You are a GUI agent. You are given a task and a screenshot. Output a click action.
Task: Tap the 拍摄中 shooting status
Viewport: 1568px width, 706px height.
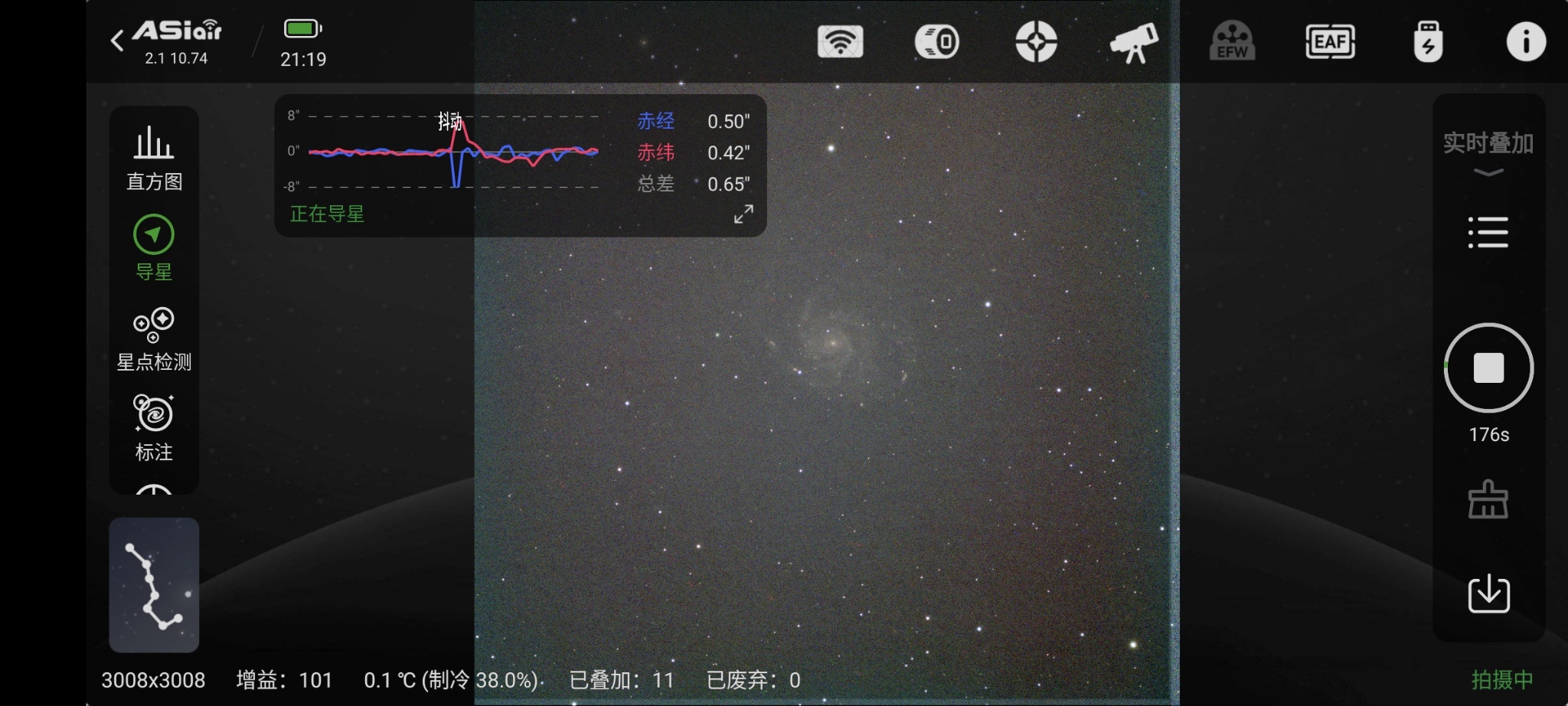[1502, 680]
